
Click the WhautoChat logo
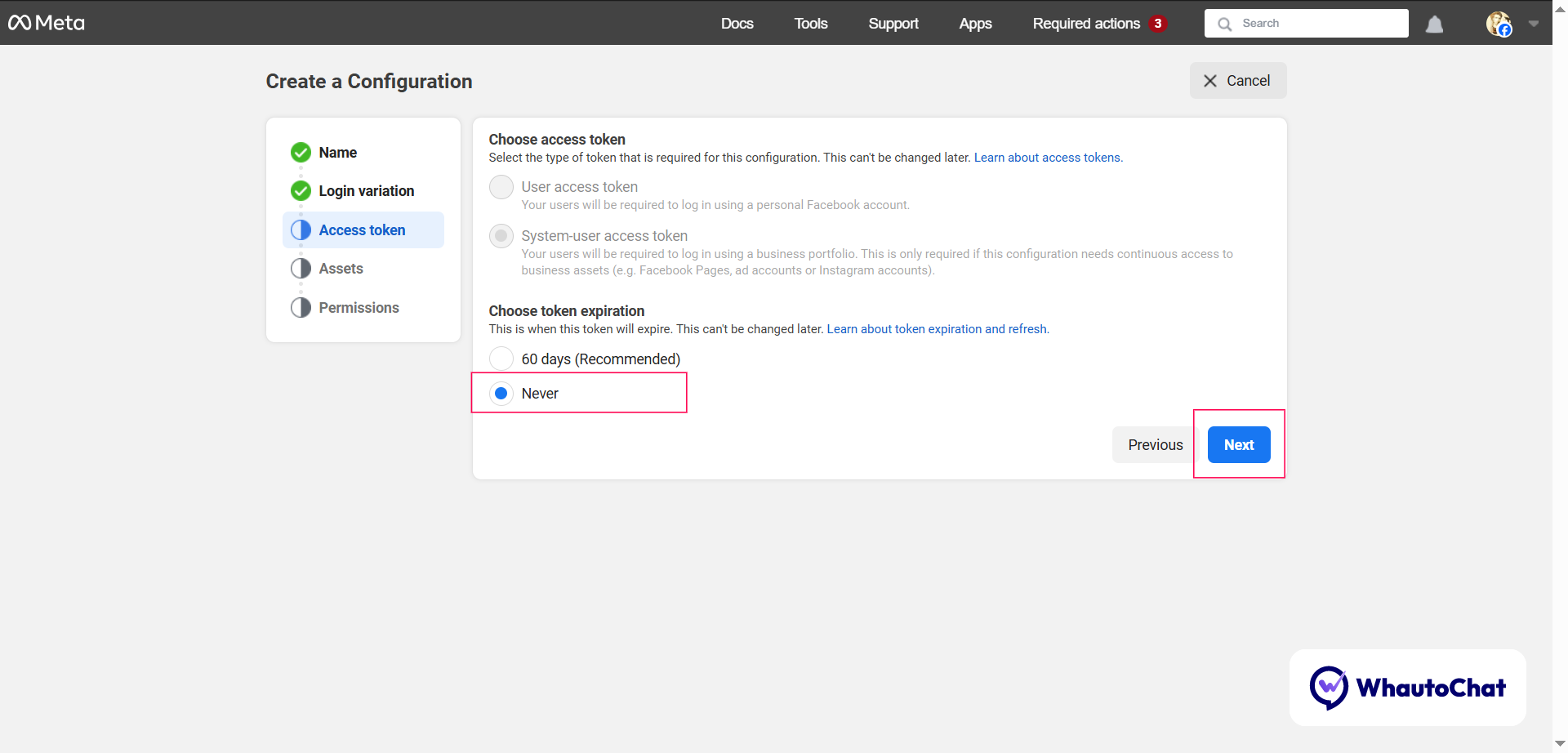tap(1409, 687)
